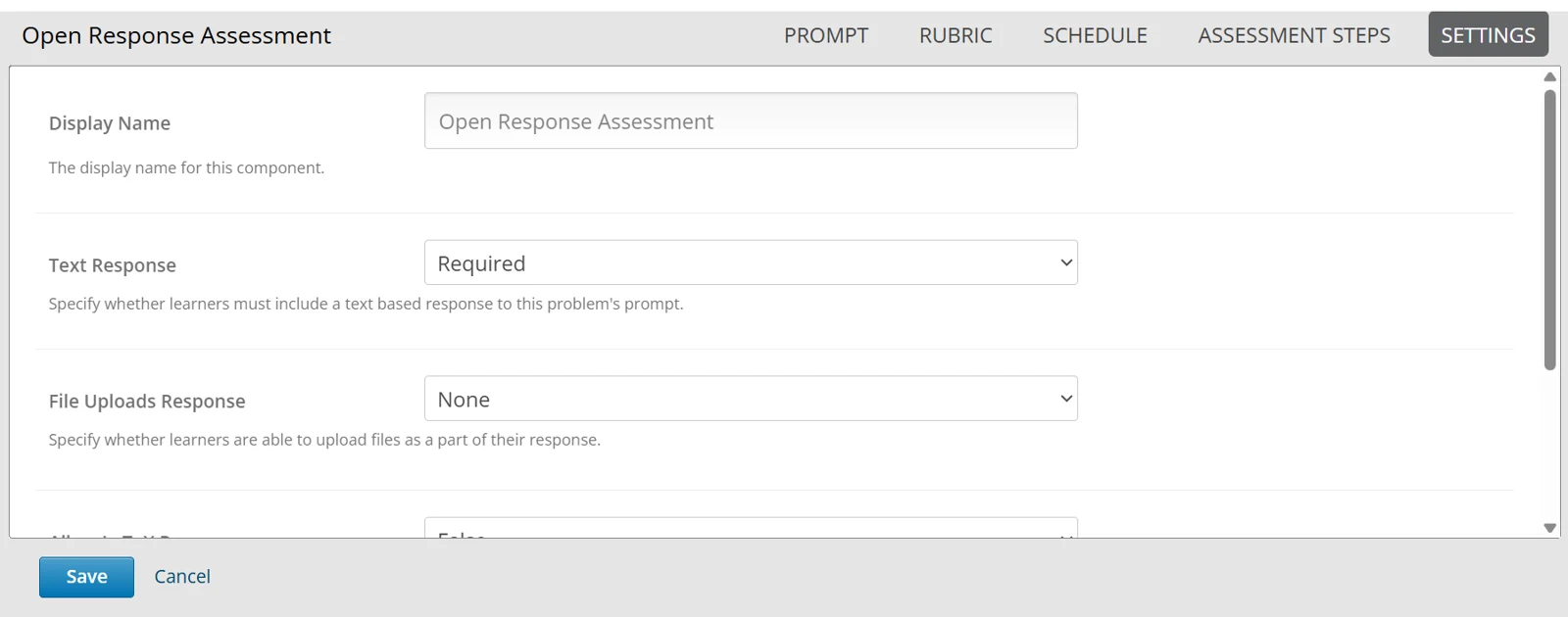Click the vertical scrollbar thumb

tap(1549, 230)
